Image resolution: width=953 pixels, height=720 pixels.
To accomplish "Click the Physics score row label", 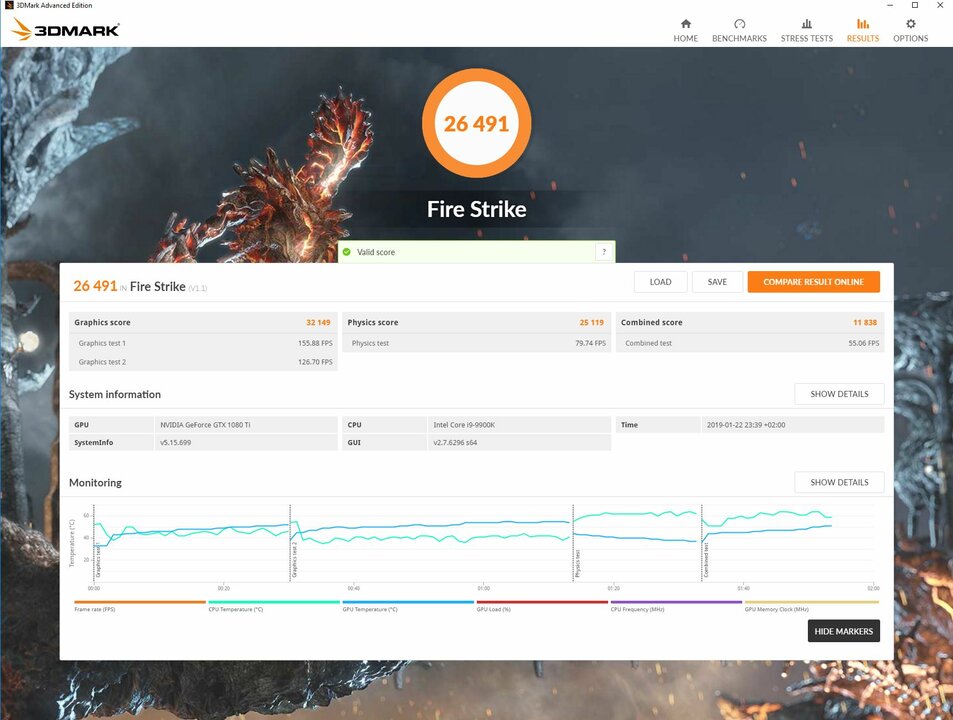I will point(373,323).
